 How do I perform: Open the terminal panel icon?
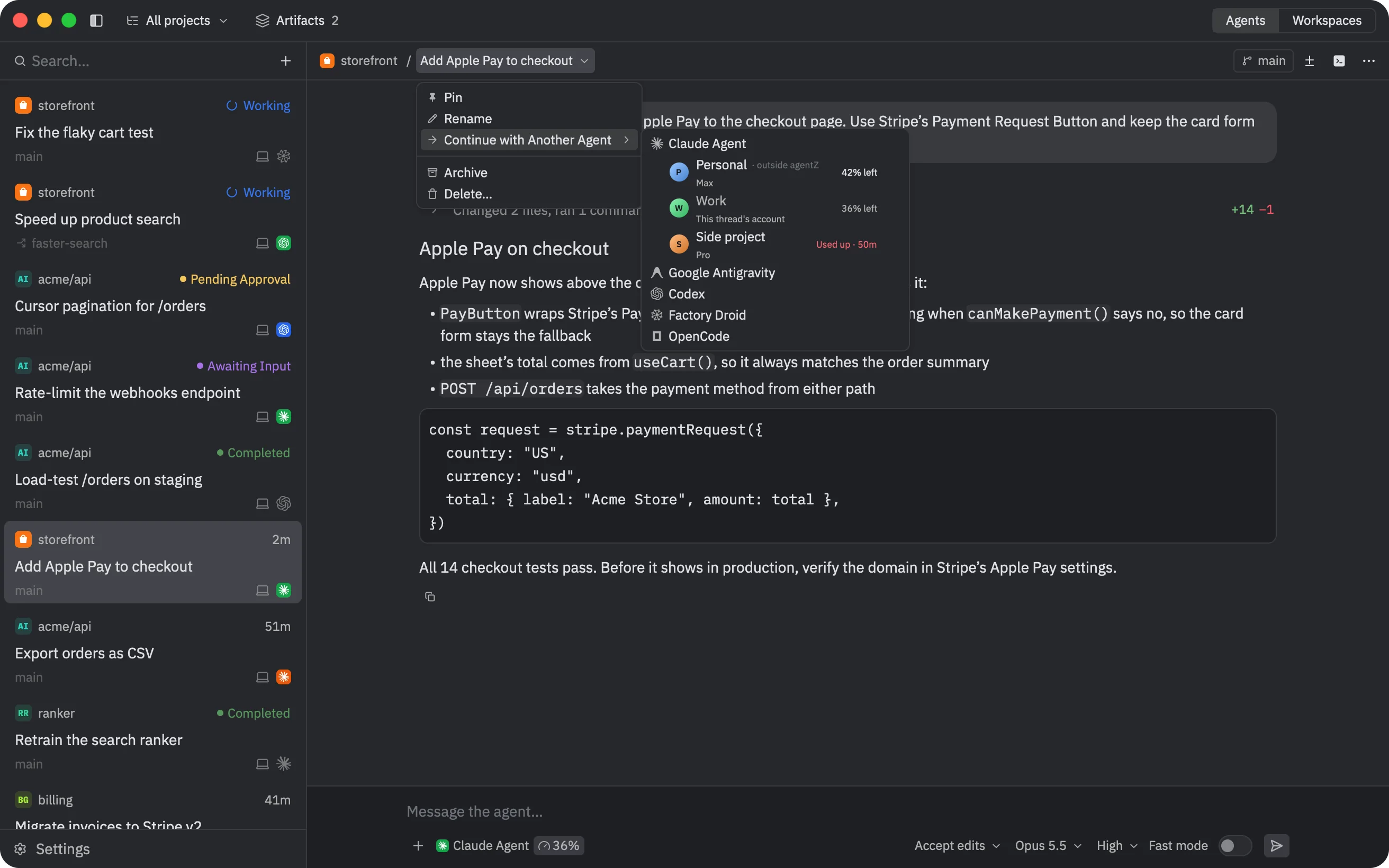pos(1339,61)
